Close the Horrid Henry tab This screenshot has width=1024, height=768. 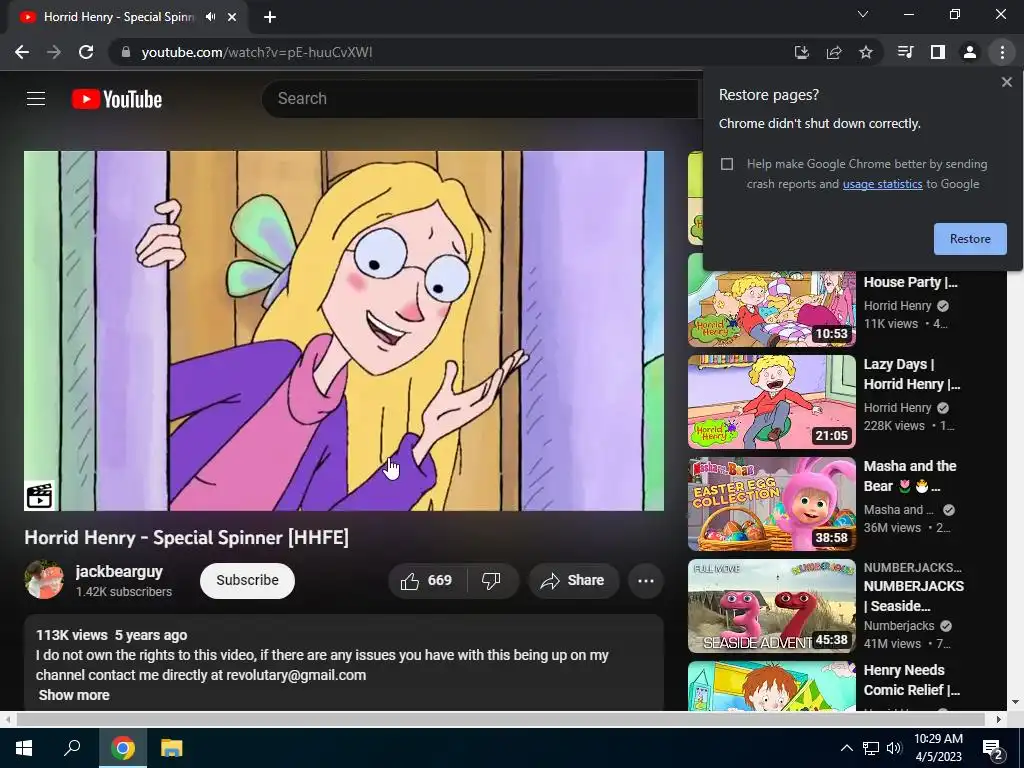click(x=232, y=17)
